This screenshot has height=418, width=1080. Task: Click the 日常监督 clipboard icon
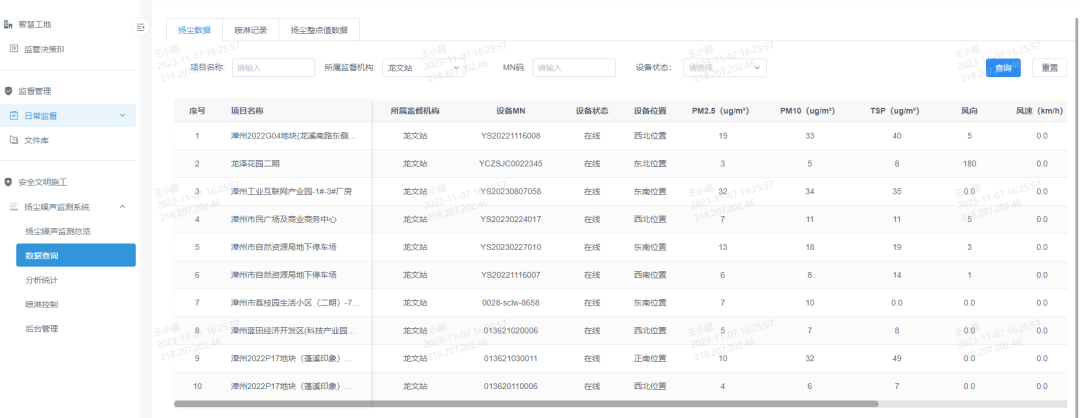pos(13,116)
